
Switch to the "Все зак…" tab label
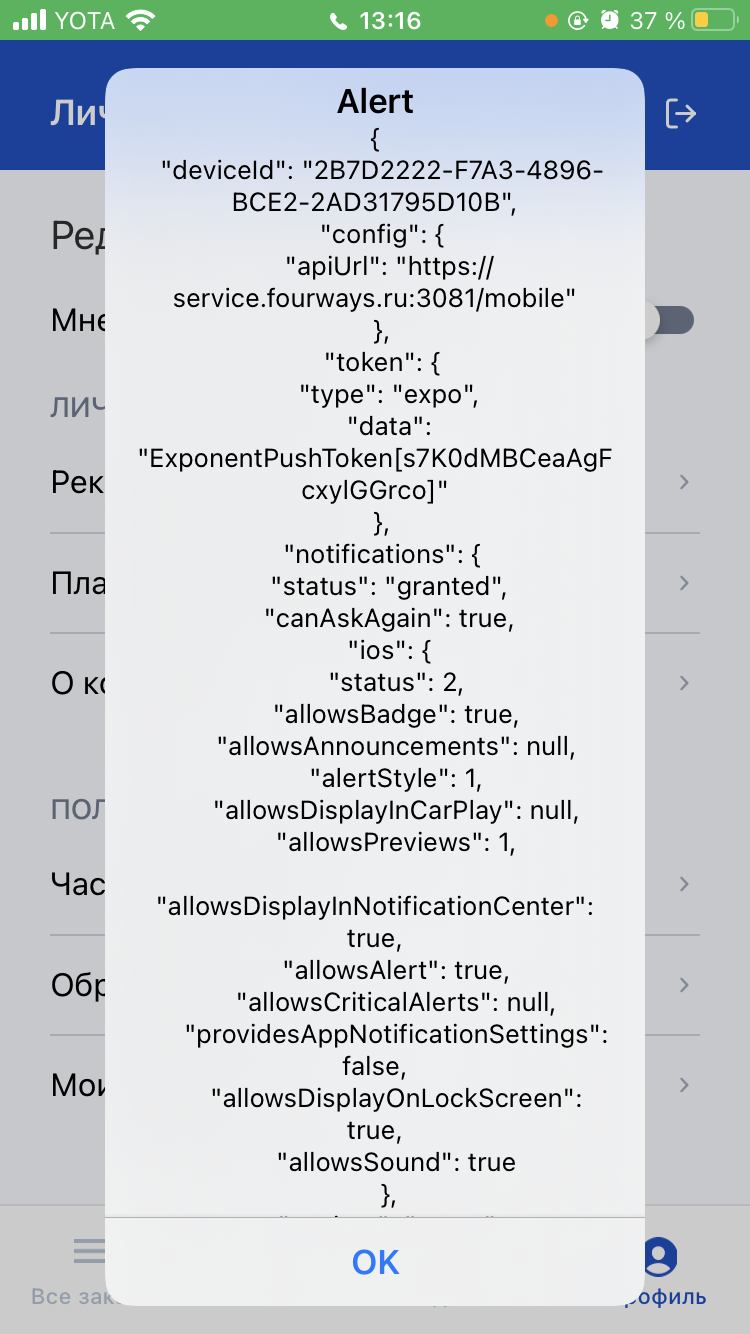pyautogui.click(x=68, y=1297)
